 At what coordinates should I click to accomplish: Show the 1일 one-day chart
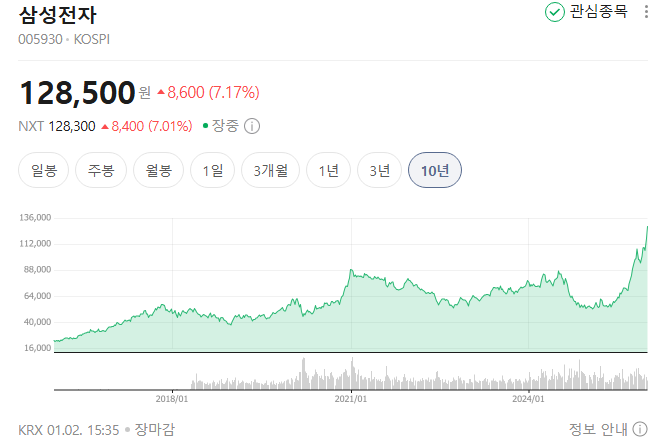pos(213,170)
